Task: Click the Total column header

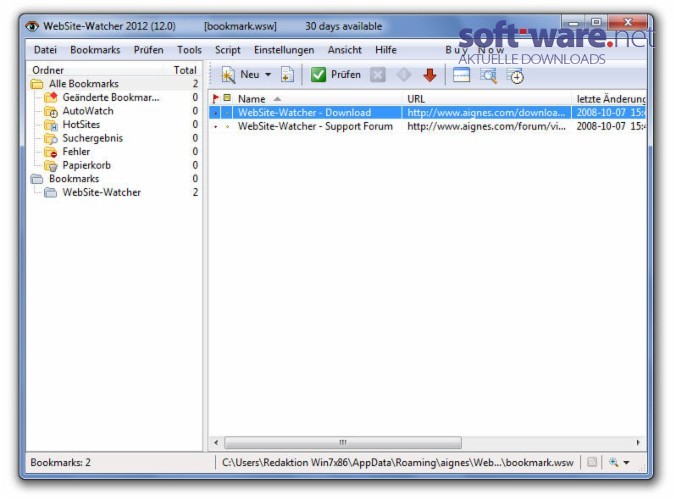Action: point(185,70)
